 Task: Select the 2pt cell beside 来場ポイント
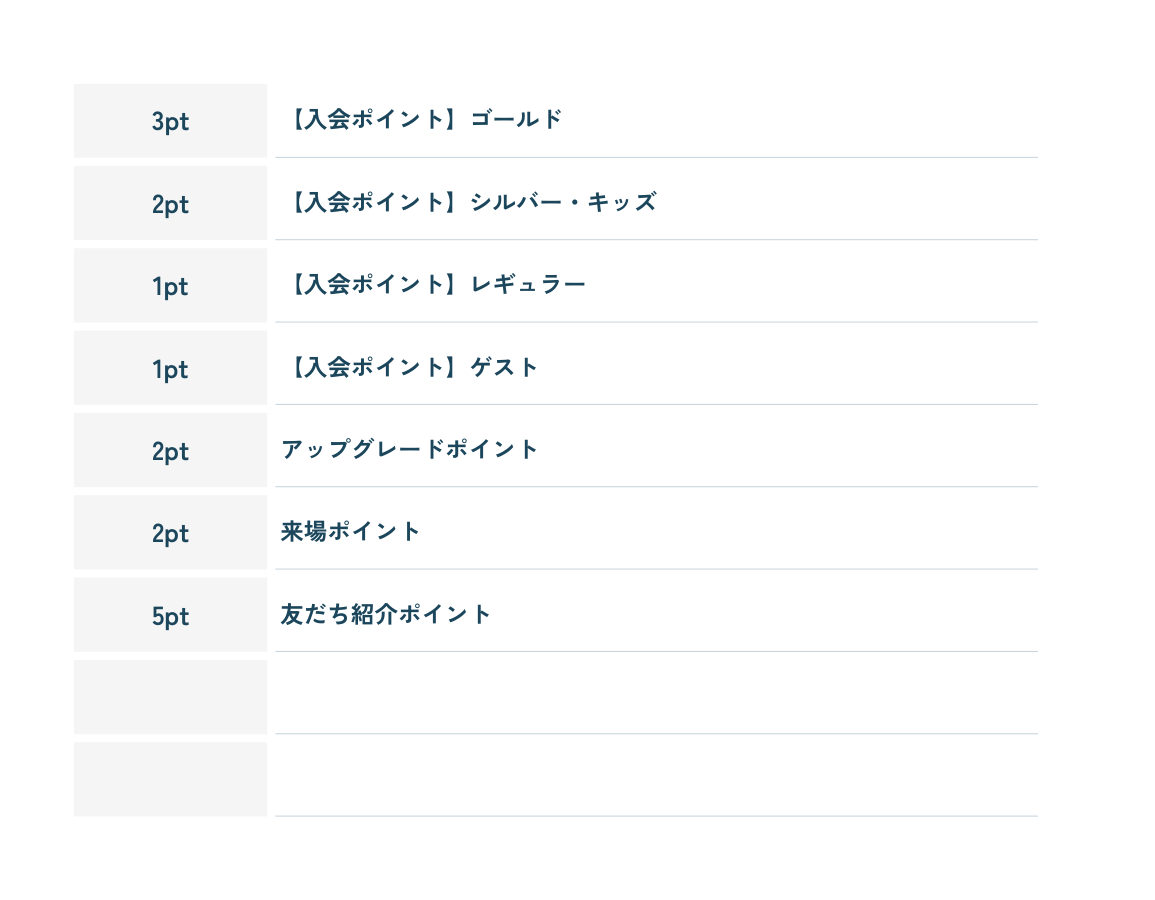point(170,533)
